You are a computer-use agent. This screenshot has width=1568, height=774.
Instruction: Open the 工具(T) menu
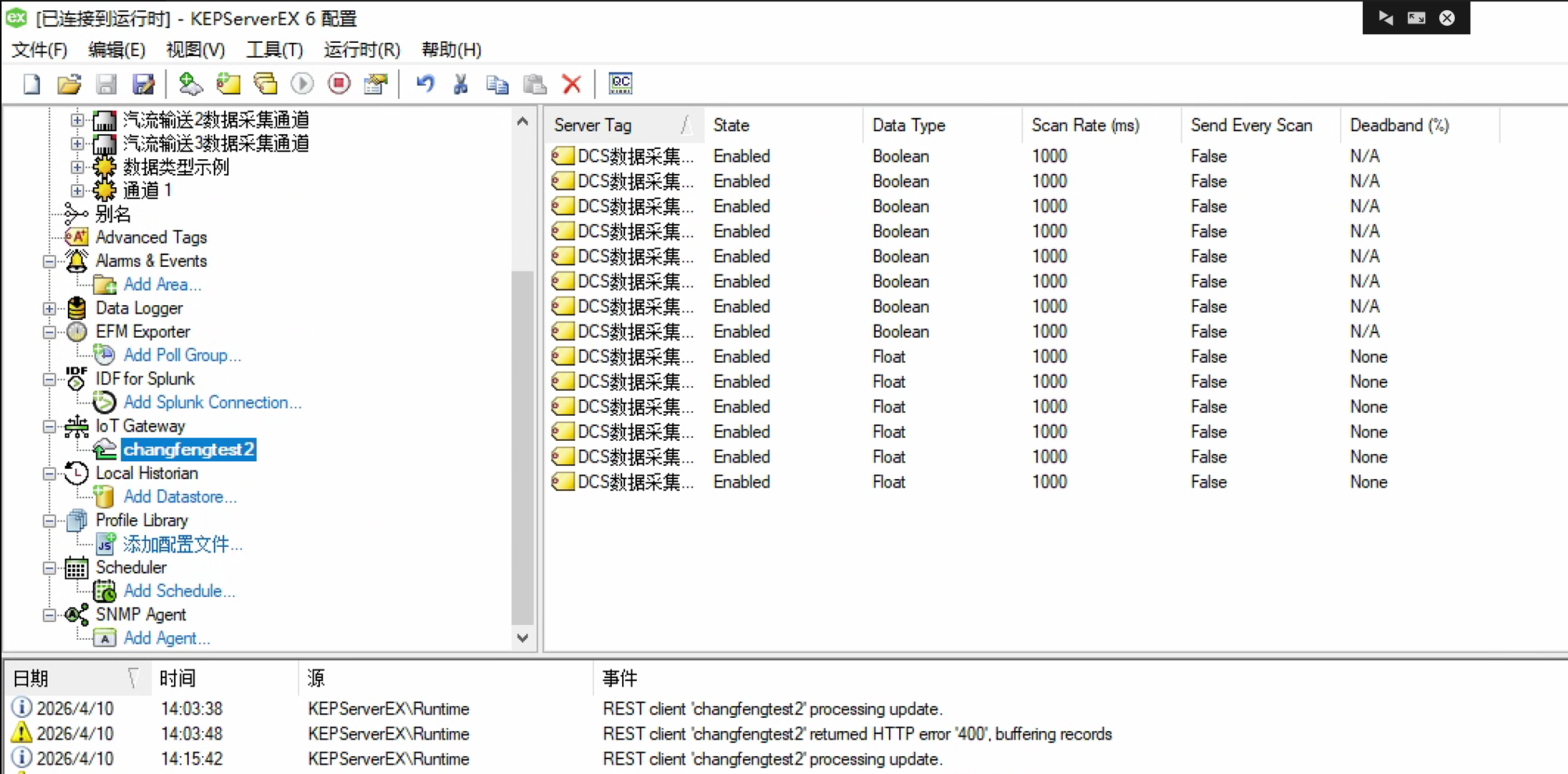tap(274, 50)
